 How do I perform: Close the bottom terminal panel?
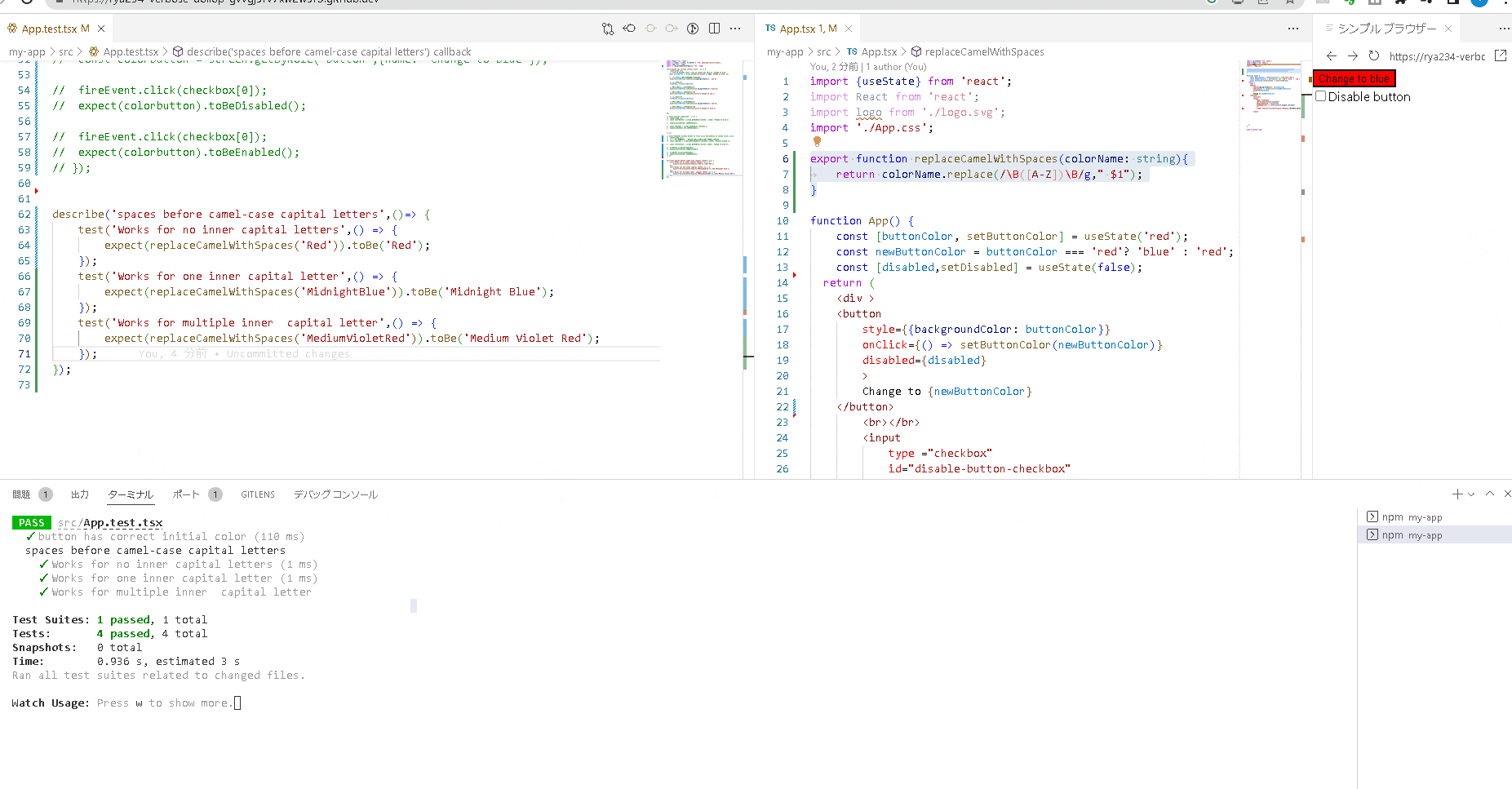tap(1507, 494)
